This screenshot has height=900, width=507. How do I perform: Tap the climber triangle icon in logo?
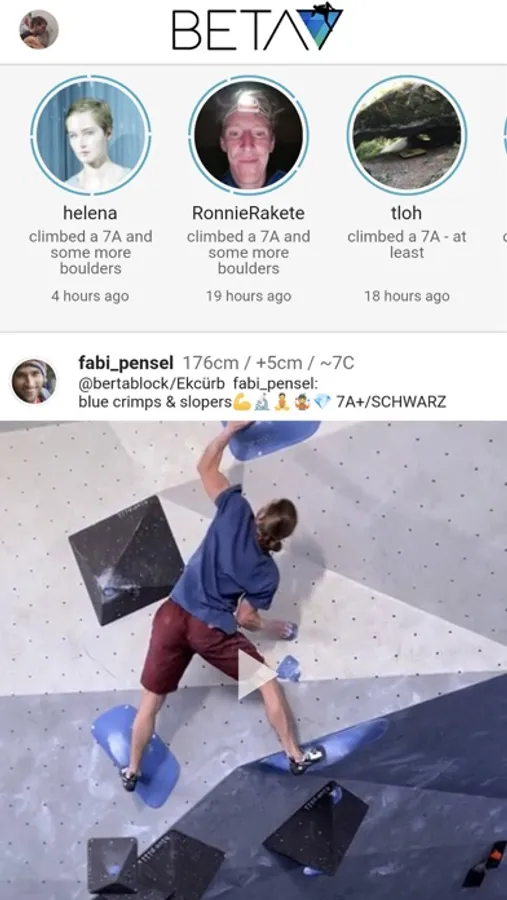320,26
